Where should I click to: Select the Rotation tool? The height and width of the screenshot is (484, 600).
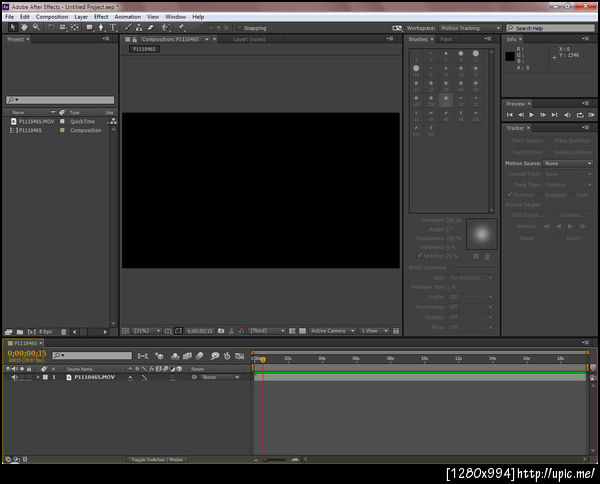pyautogui.click(x=51, y=28)
